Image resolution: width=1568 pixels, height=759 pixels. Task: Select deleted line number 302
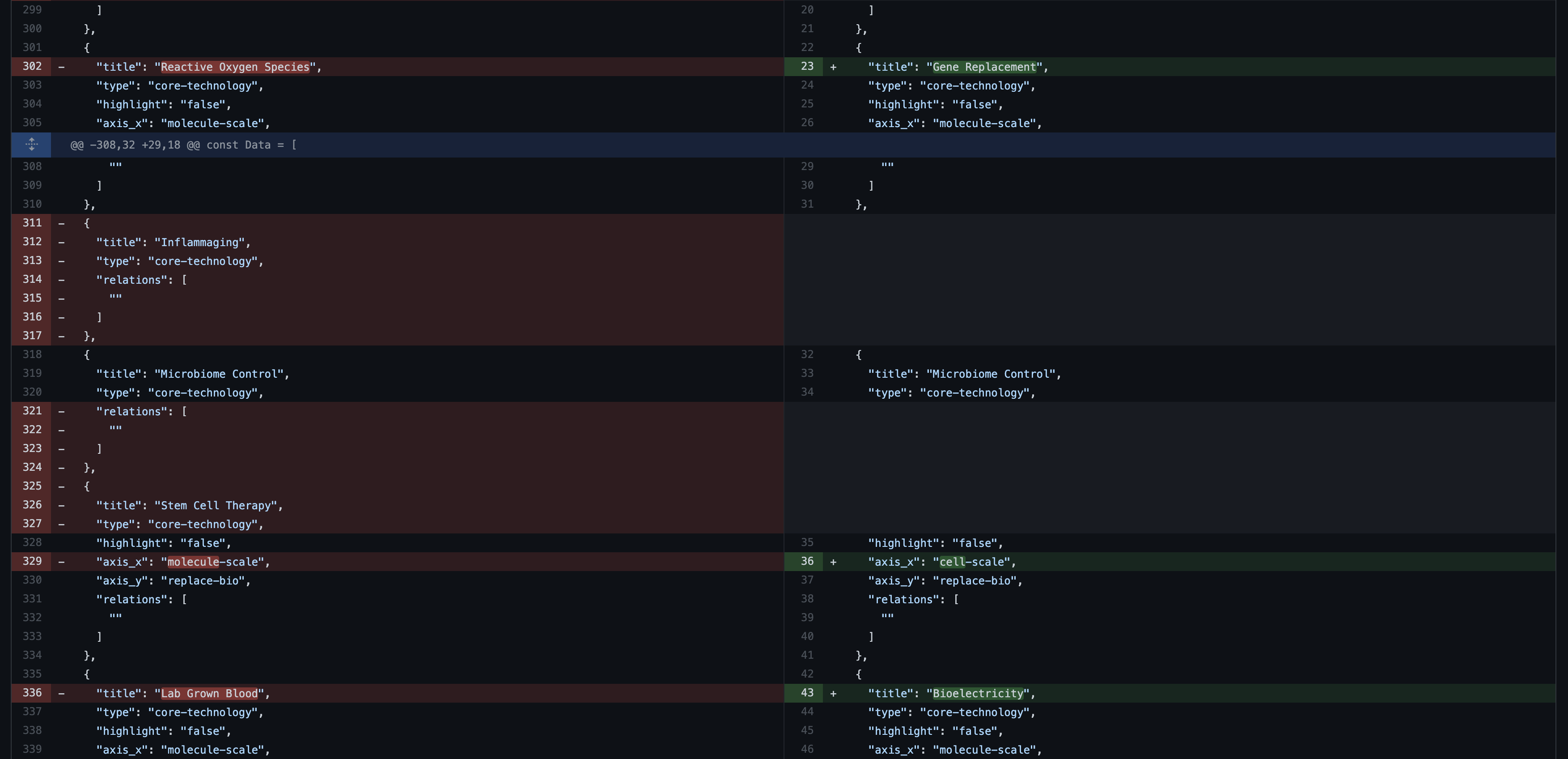pos(32,66)
